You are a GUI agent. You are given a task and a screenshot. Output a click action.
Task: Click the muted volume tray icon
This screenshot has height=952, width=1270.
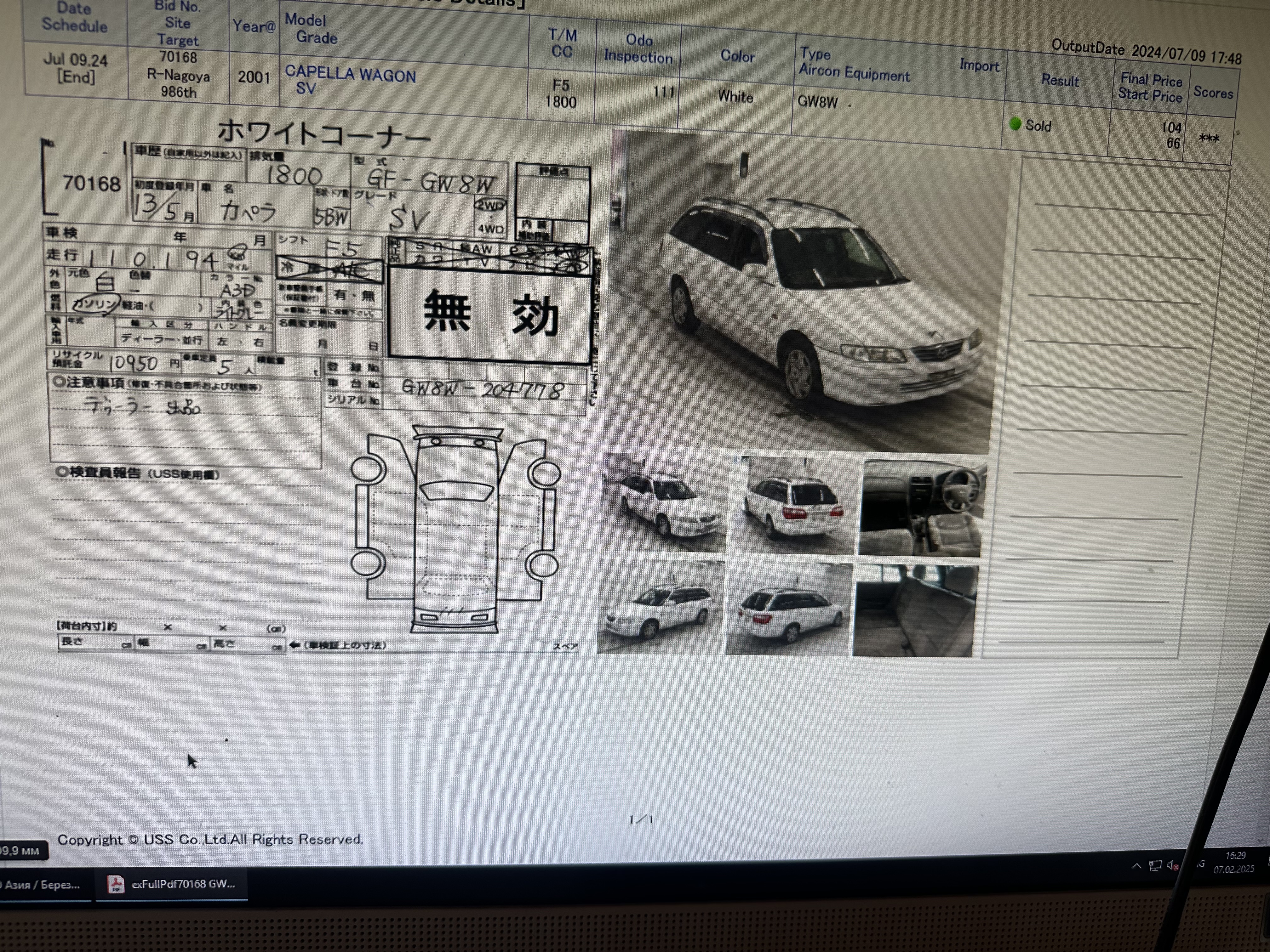[x=1172, y=865]
